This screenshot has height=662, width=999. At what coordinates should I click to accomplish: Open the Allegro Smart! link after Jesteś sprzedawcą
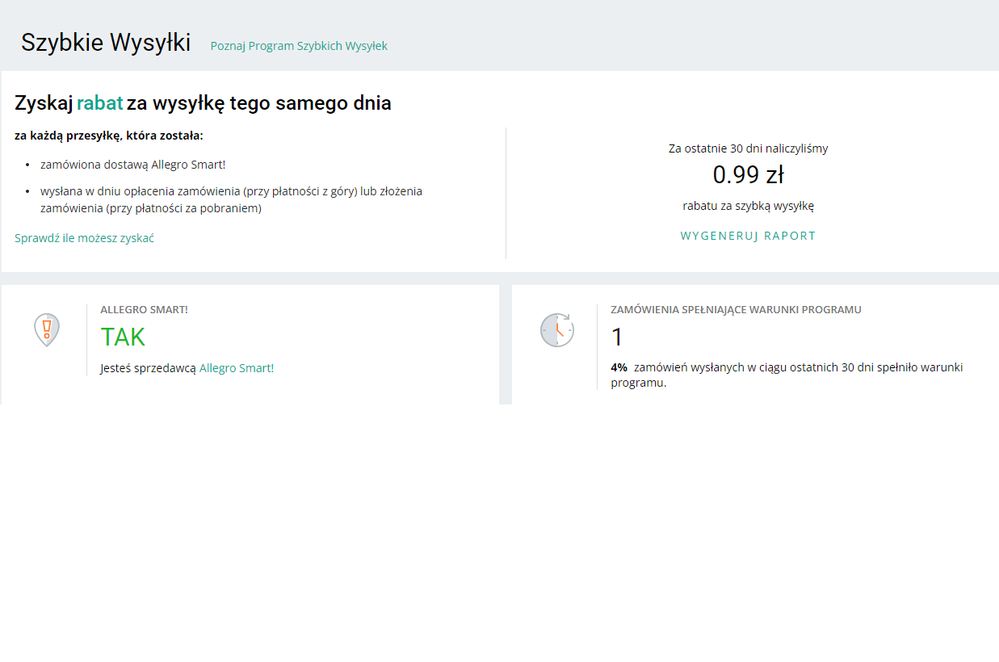(236, 368)
